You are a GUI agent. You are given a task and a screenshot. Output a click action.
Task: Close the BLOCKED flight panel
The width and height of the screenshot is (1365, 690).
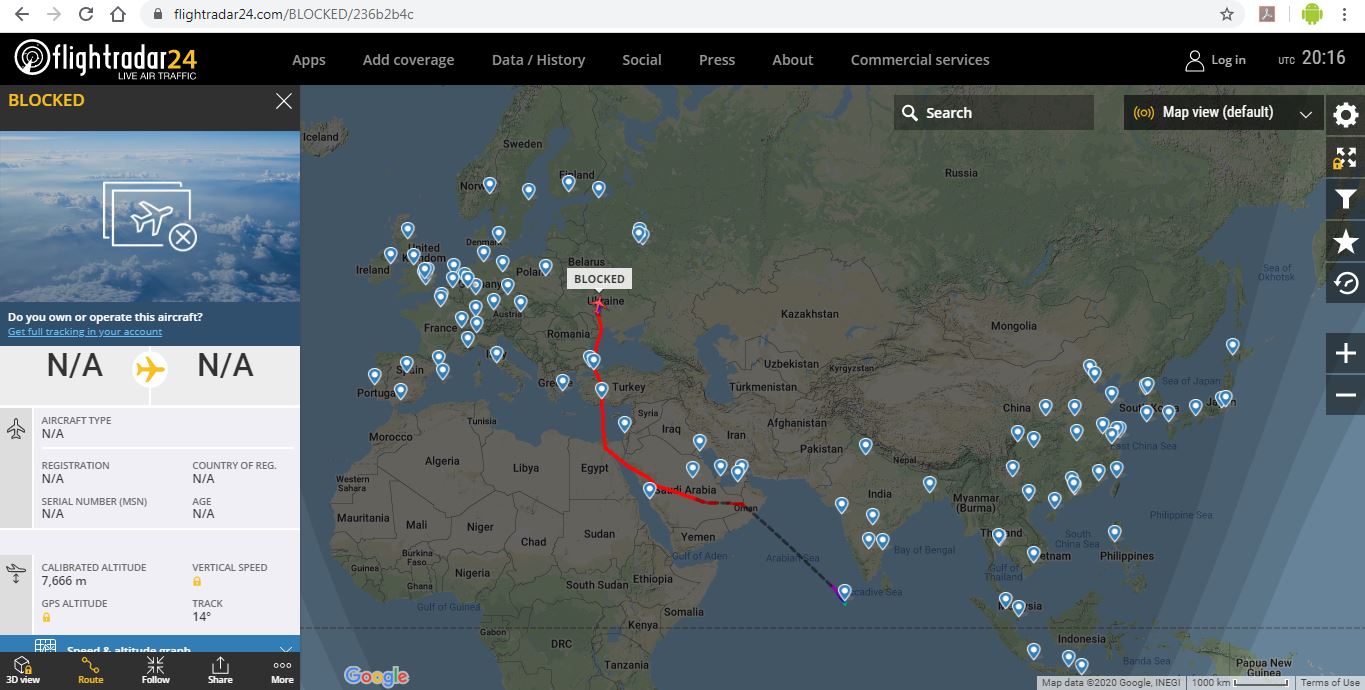click(284, 101)
